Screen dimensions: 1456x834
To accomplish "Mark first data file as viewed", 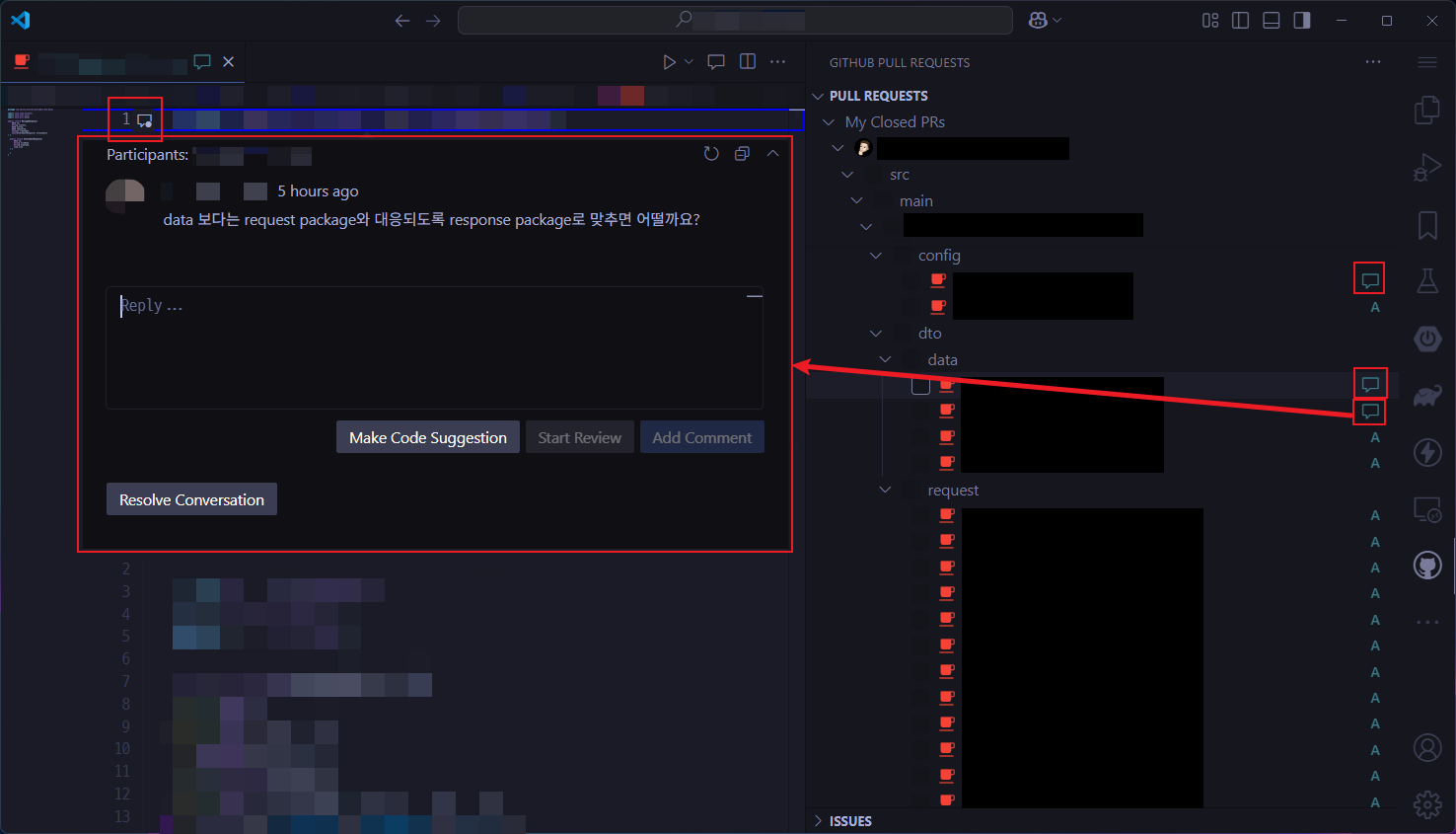I will 920,386.
